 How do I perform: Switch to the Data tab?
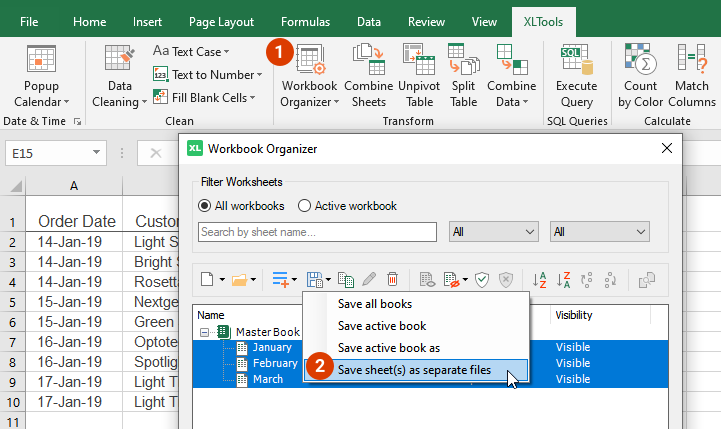[x=369, y=22]
